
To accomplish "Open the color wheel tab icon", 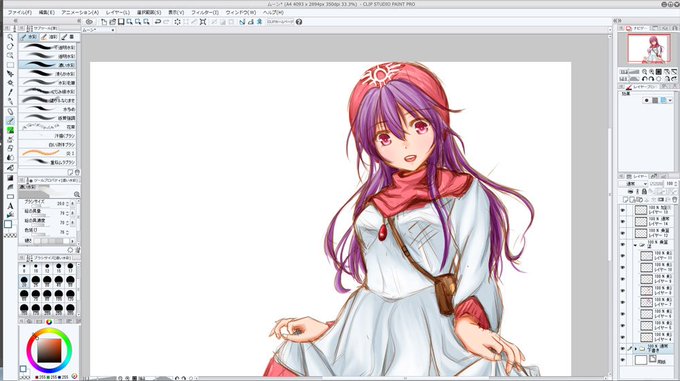I will [49, 322].
